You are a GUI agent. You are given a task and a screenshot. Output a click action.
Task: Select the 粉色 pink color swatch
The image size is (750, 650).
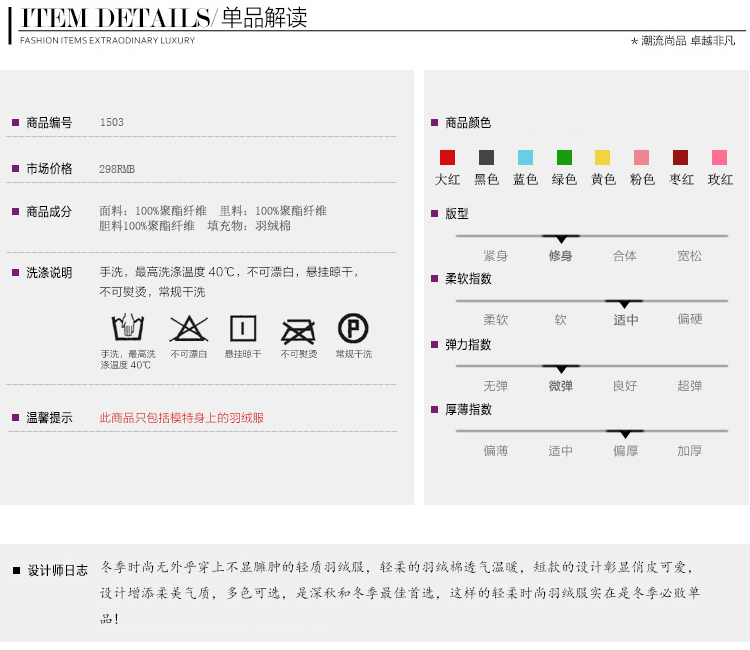point(641,157)
